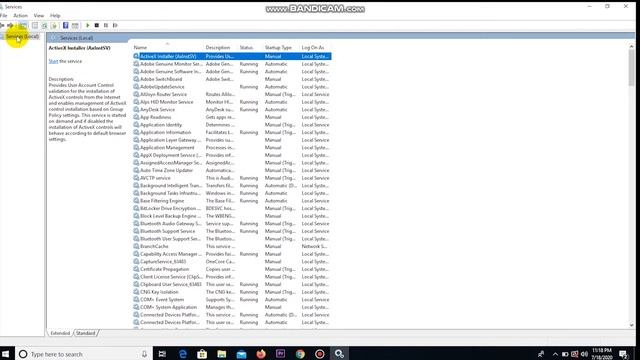Image resolution: width=640 pixels, height=360 pixels.
Task: Open the File menu
Action: pos(4,16)
